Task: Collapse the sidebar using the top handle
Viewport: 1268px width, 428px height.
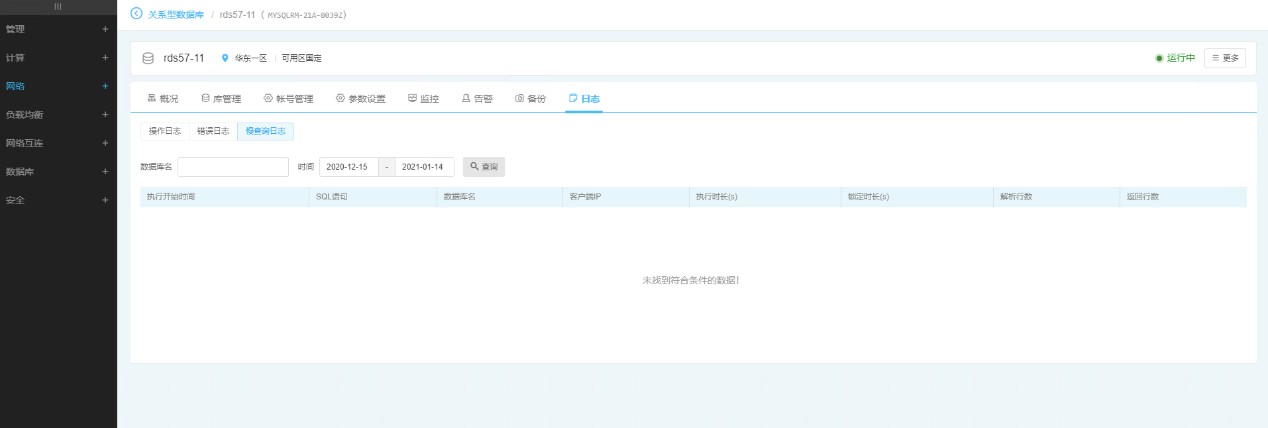Action: click(58, 6)
